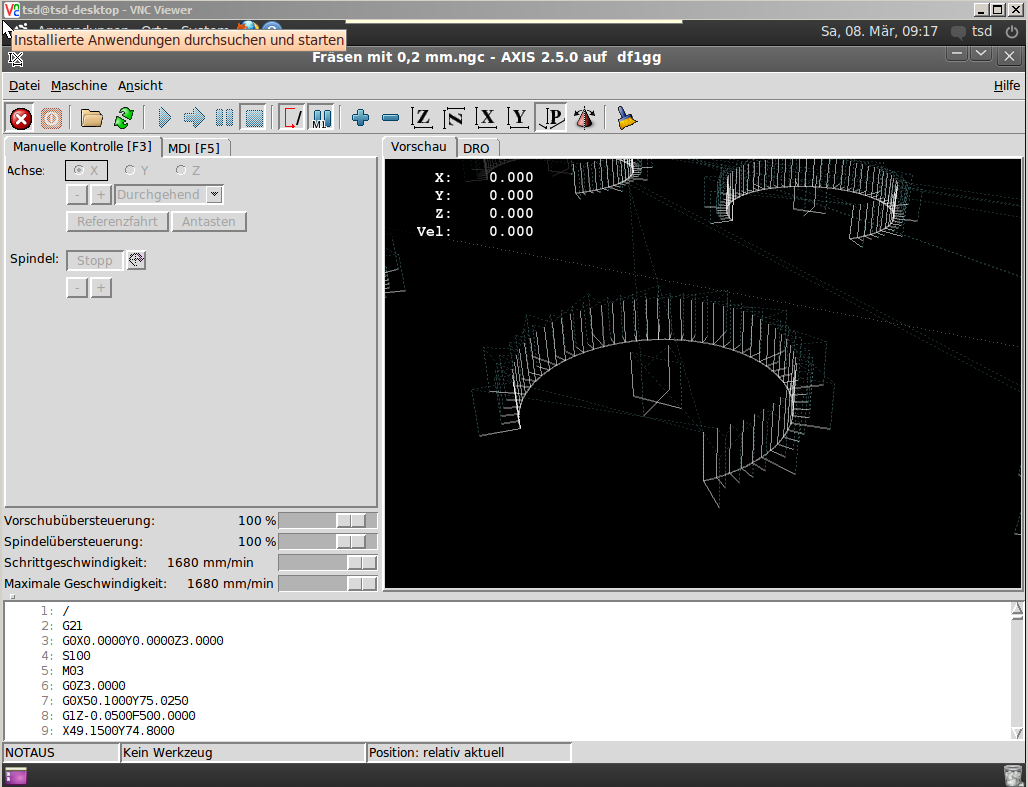Click scroll up arrow of G-code list

1017,610
